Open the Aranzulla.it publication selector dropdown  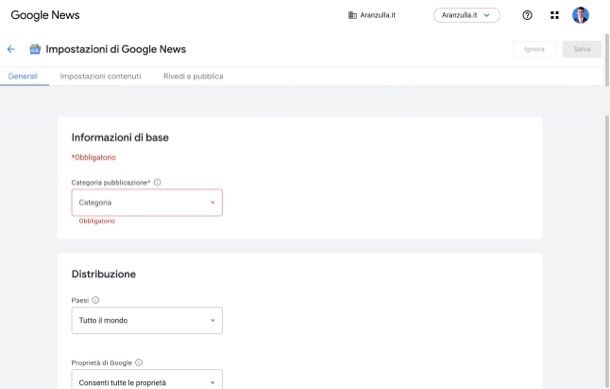(466, 15)
